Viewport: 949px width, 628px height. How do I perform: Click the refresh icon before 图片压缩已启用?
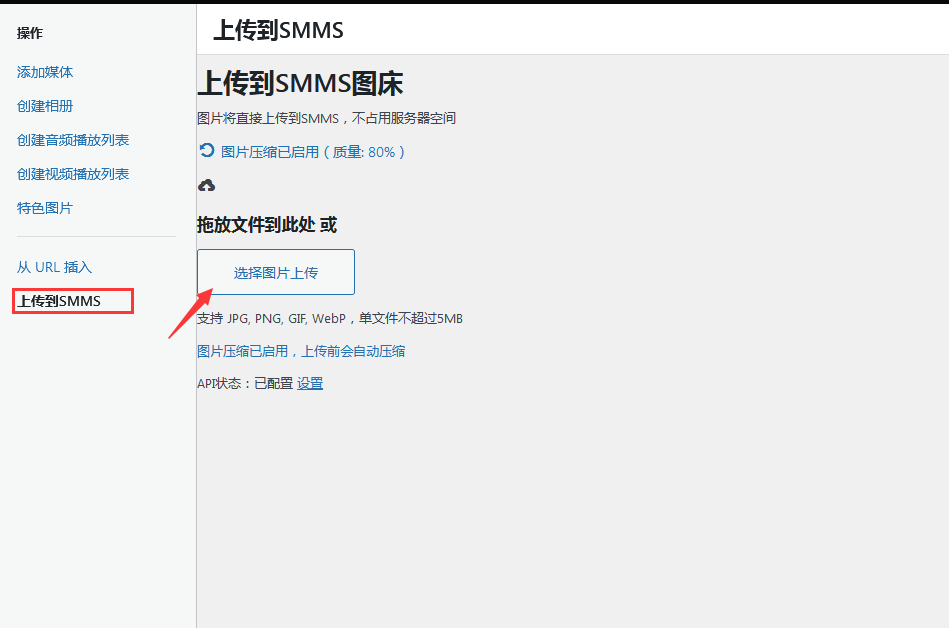[x=207, y=151]
